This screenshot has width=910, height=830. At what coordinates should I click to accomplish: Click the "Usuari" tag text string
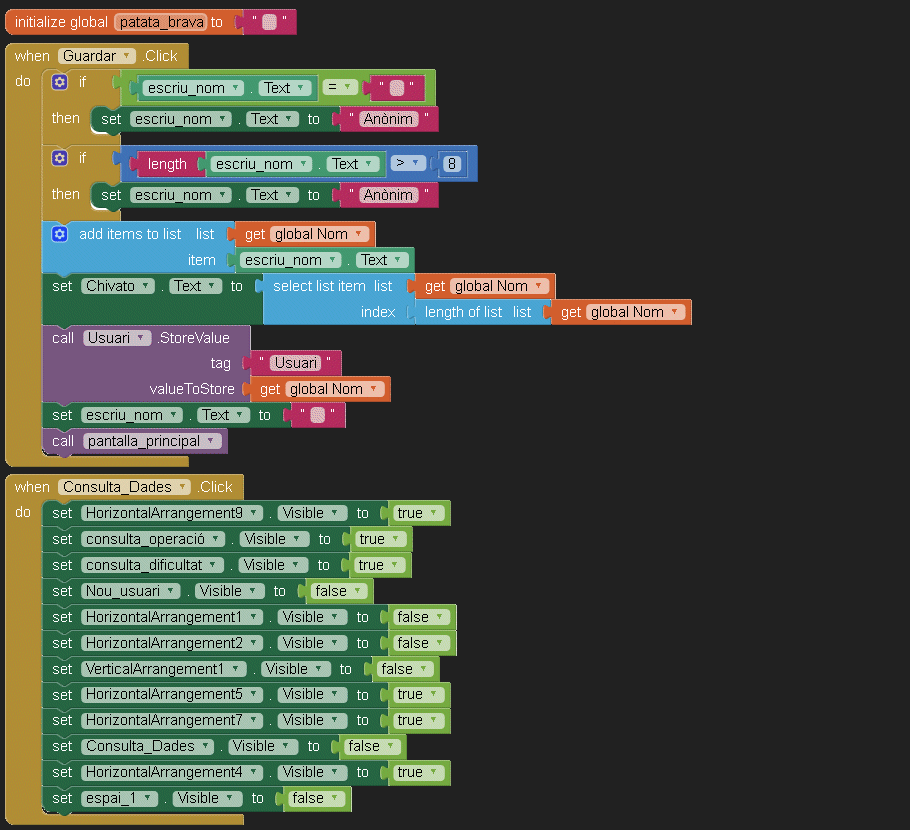click(296, 363)
